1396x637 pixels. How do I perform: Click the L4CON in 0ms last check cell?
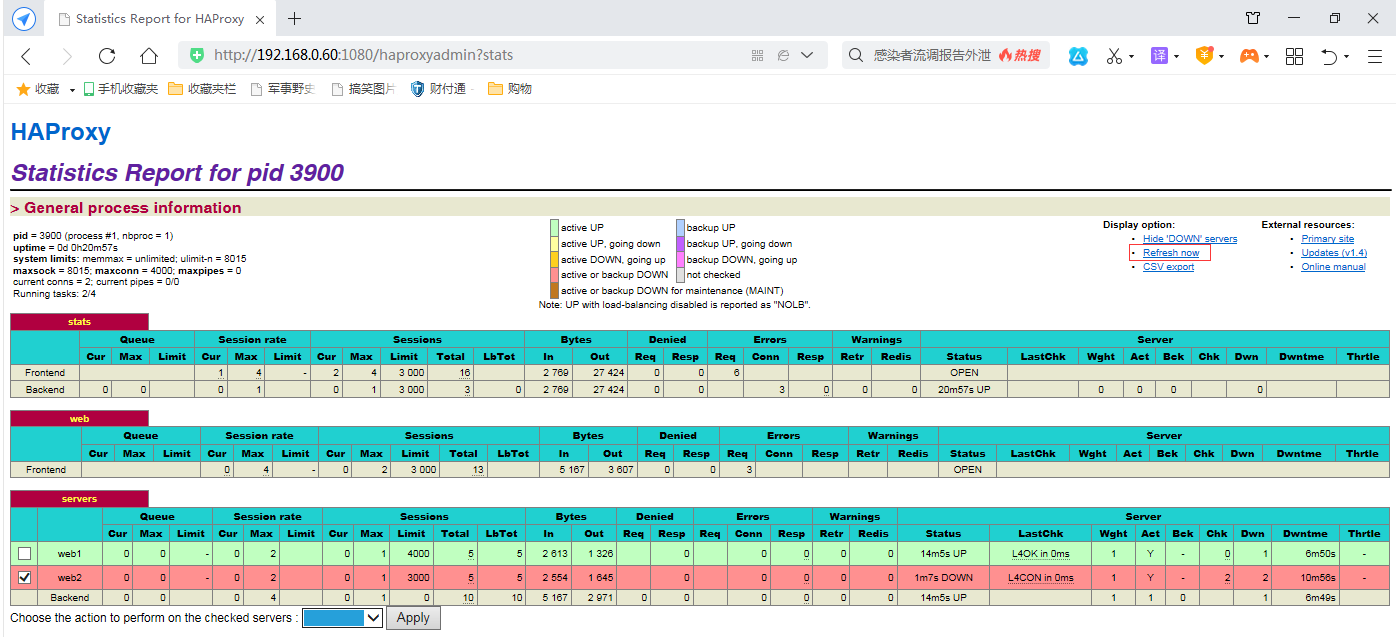(1040, 578)
